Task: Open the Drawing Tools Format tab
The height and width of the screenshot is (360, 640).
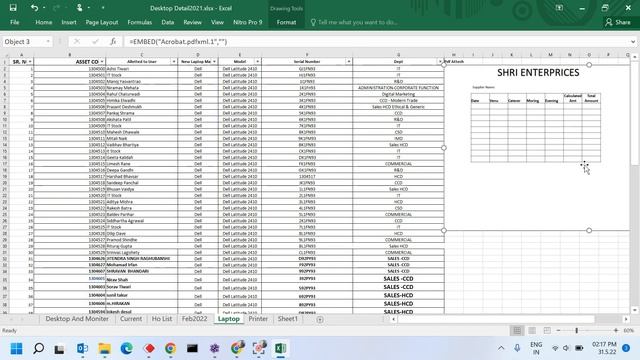Action: point(286,22)
